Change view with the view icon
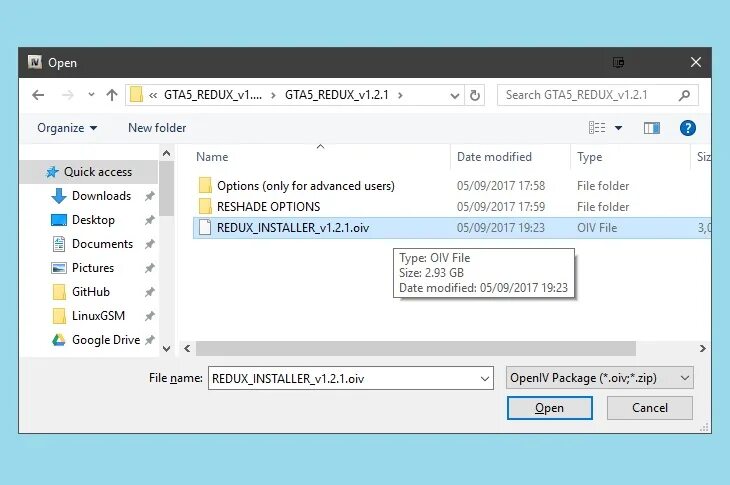The width and height of the screenshot is (730, 485). 597,128
